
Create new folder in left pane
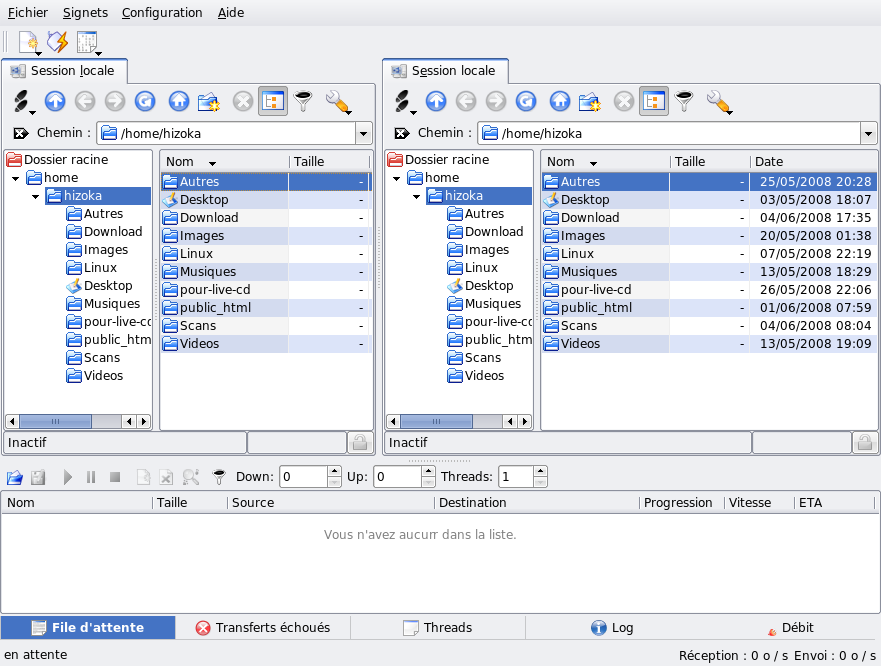pyautogui.click(x=209, y=101)
